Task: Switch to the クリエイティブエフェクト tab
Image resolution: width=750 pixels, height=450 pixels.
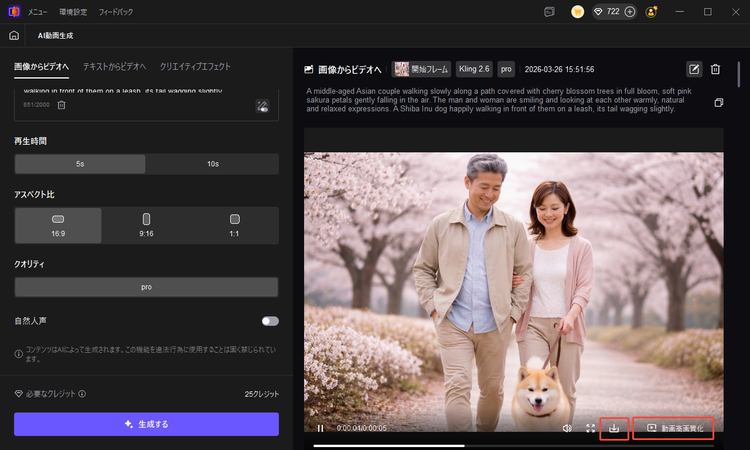Action: pos(195,67)
